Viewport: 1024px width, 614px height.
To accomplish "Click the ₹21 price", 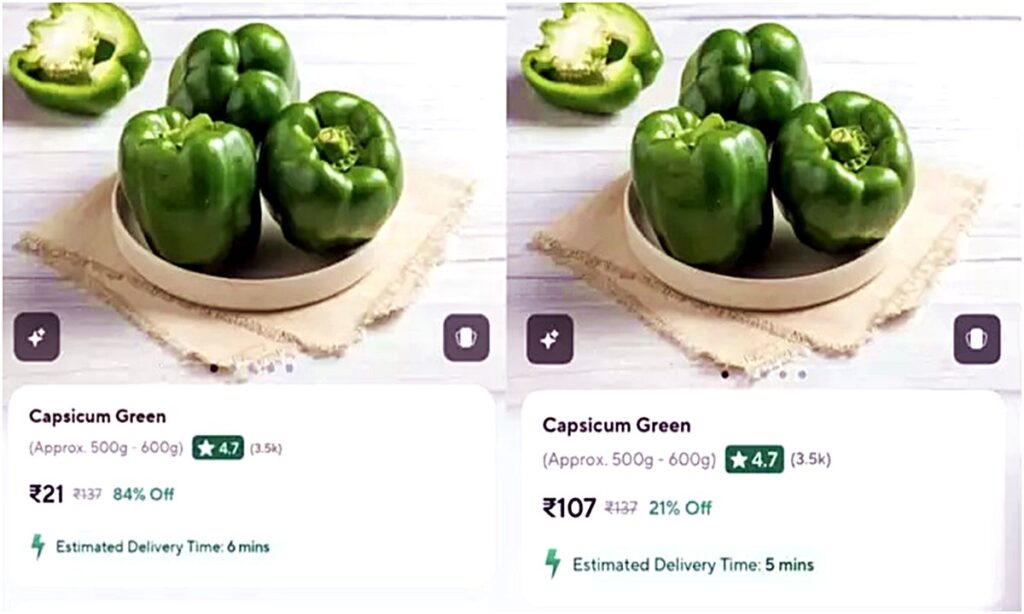I will pyautogui.click(x=46, y=493).
